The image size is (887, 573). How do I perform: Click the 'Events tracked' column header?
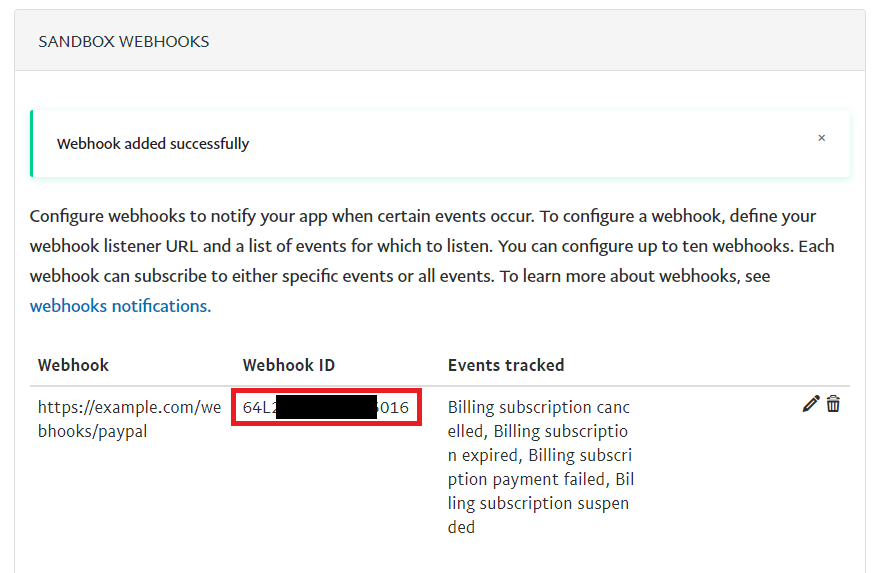click(x=506, y=365)
